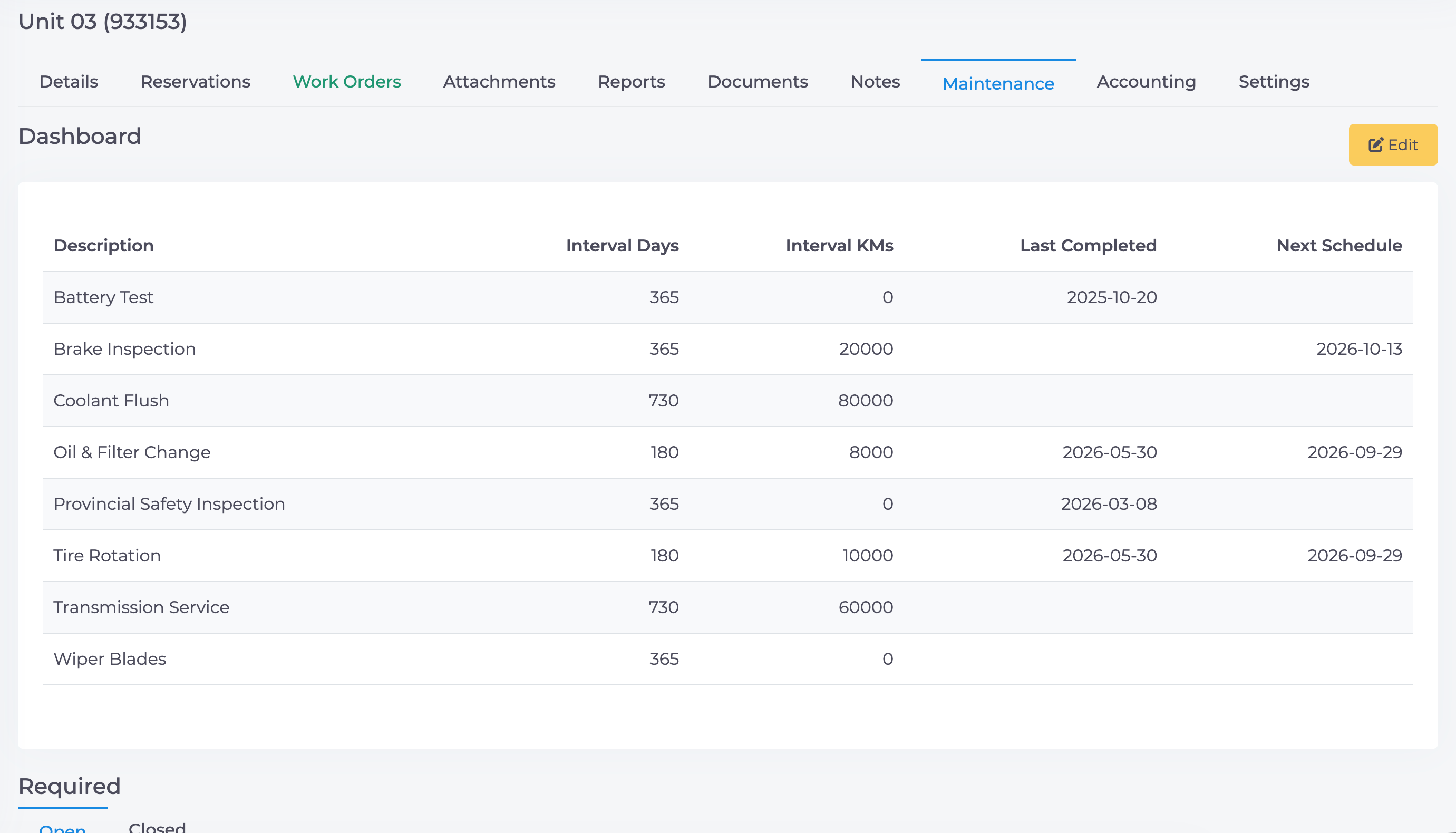
Task: Select the Battery Test row label
Action: click(x=103, y=297)
